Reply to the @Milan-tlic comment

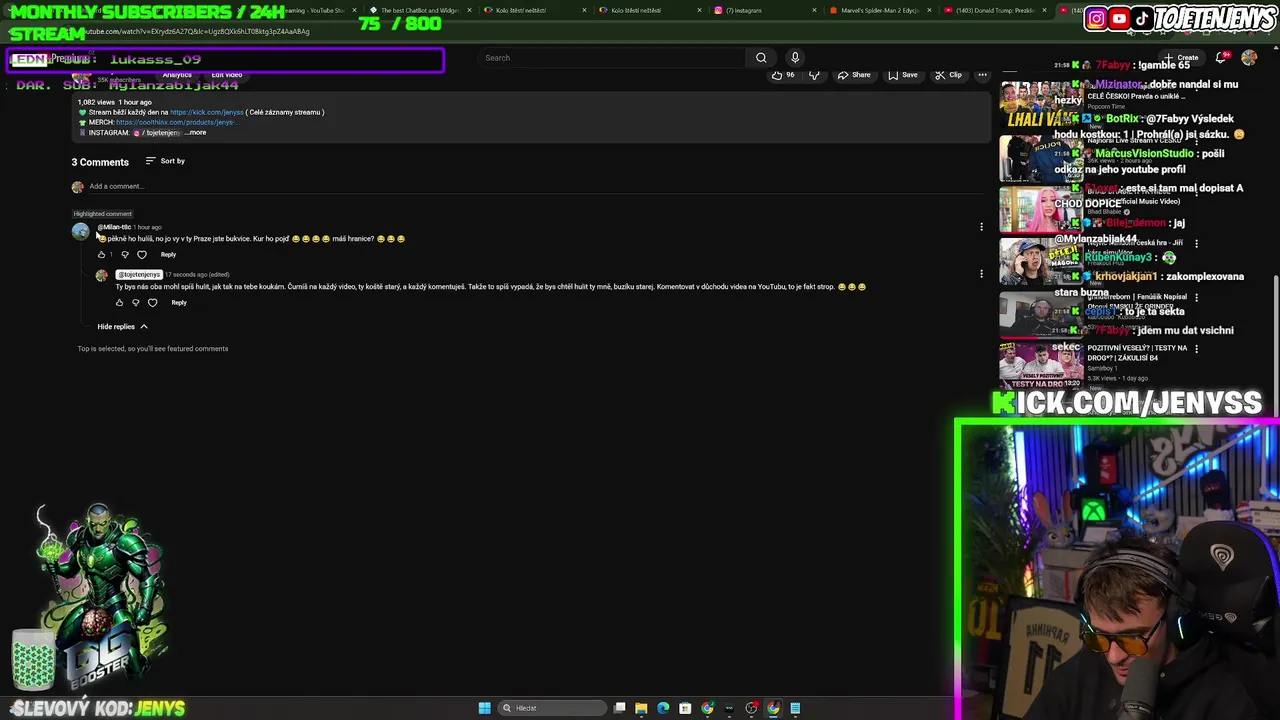(168, 255)
